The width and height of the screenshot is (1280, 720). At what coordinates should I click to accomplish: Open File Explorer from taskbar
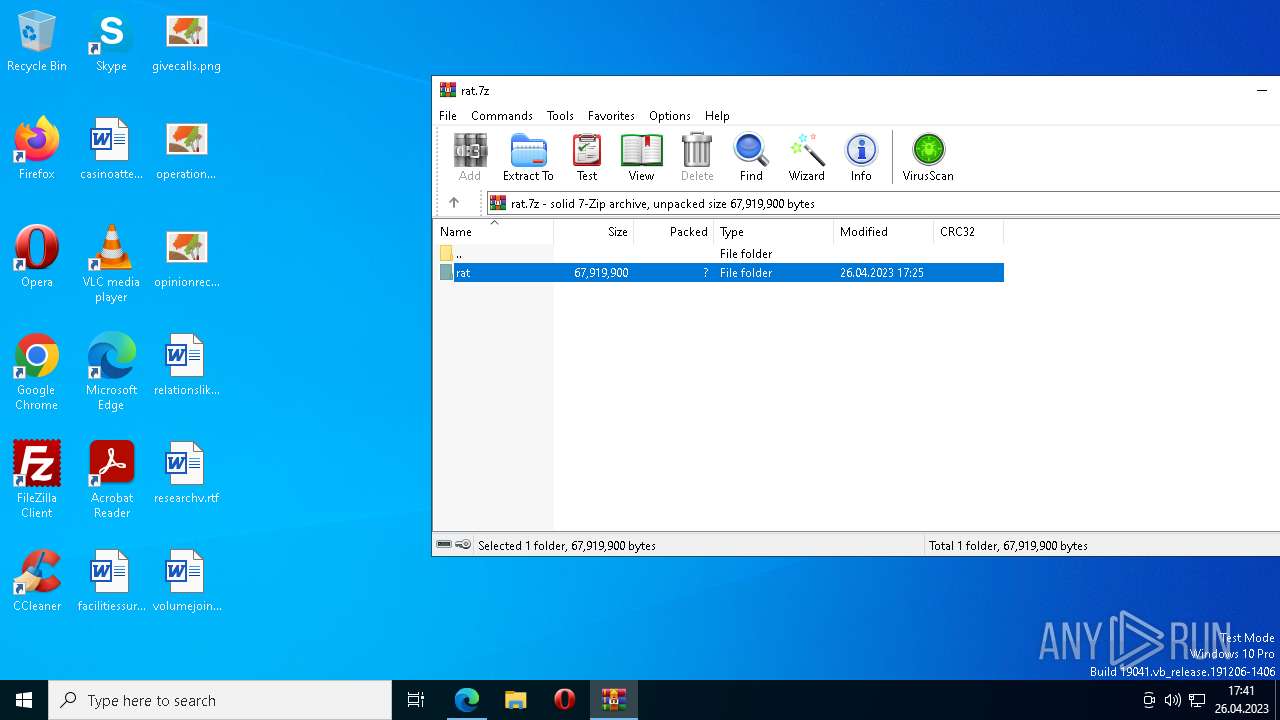[x=515, y=700]
